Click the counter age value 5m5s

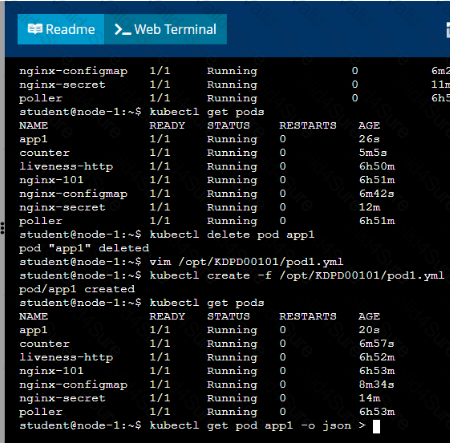(x=373, y=153)
